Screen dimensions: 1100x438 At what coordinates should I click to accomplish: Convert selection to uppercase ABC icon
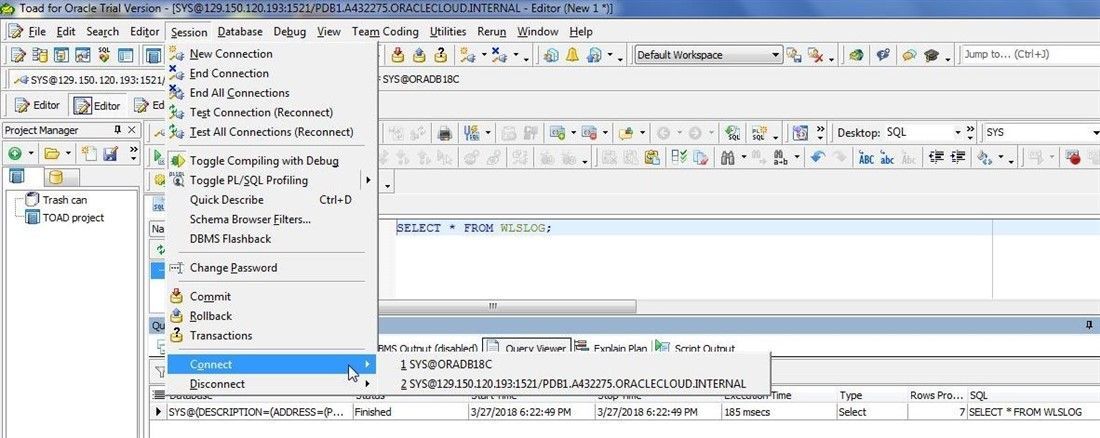click(866, 158)
